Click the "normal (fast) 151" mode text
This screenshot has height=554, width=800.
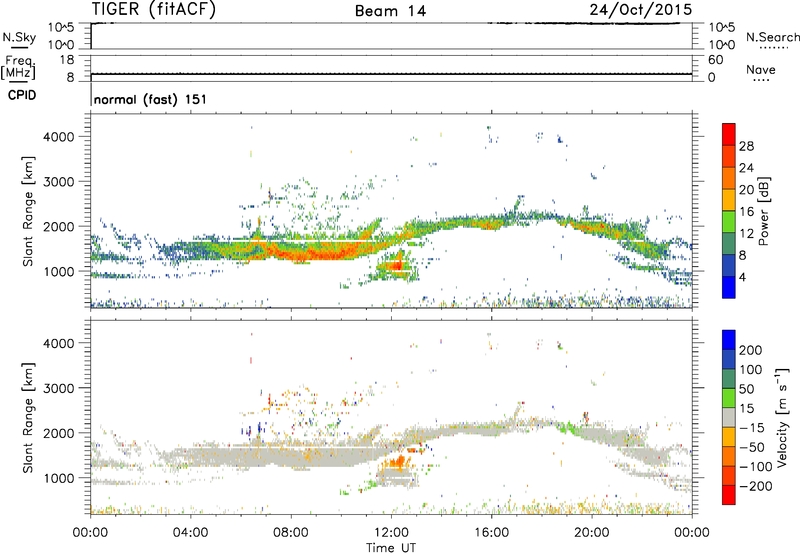click(x=151, y=99)
